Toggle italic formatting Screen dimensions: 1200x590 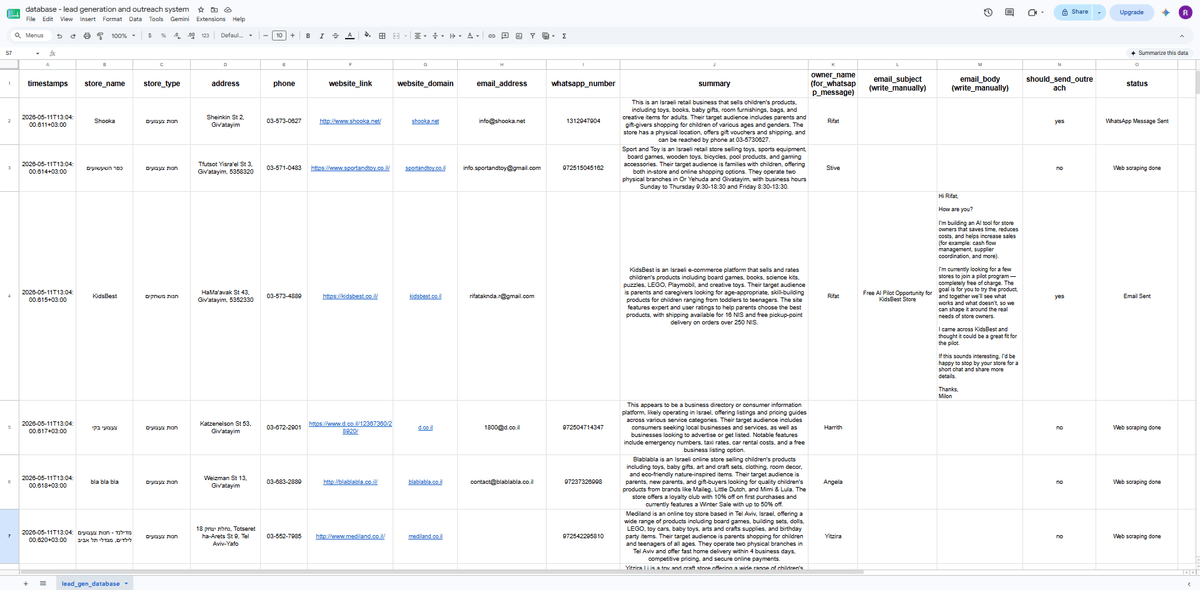pyautogui.click(x=322, y=35)
